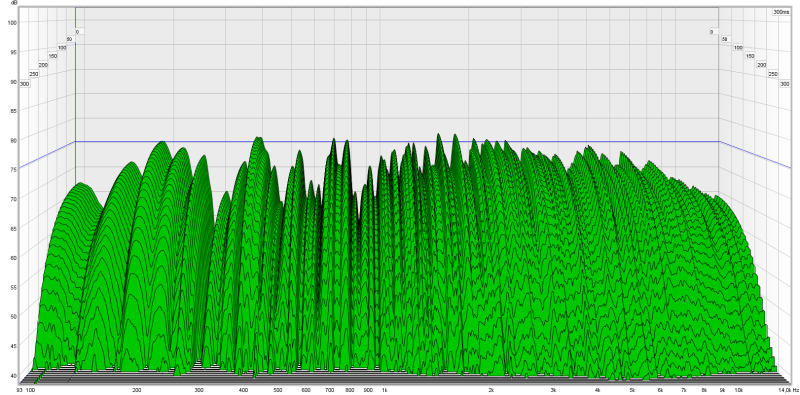This screenshot has width=800, height=395.
Task: Click the 500 Hz frequency axis label
Action: pos(278,390)
